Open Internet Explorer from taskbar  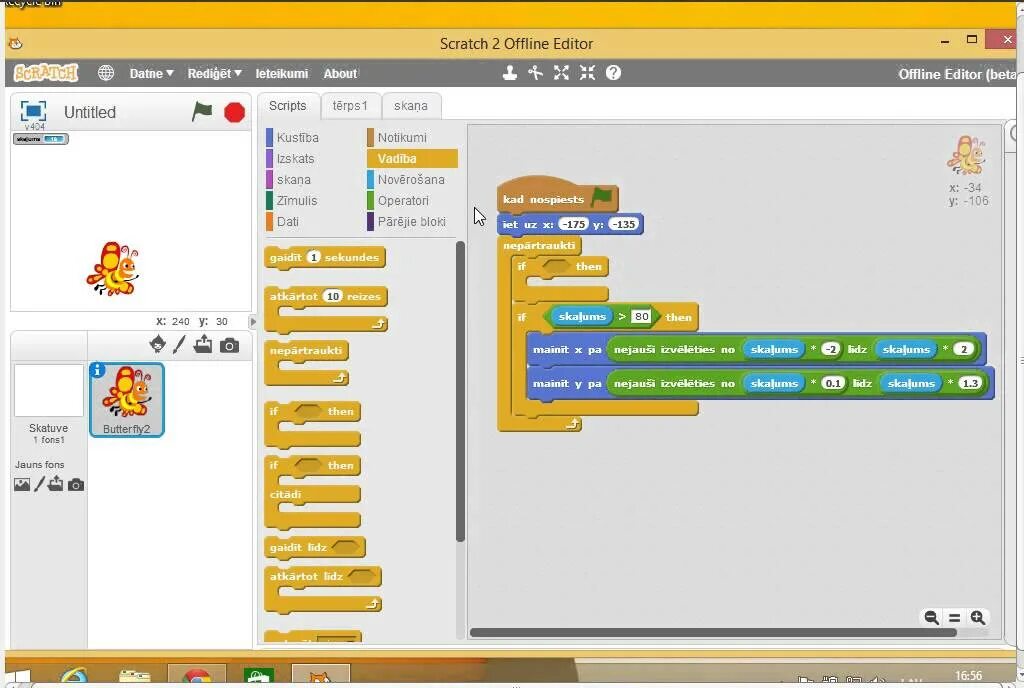(73, 676)
